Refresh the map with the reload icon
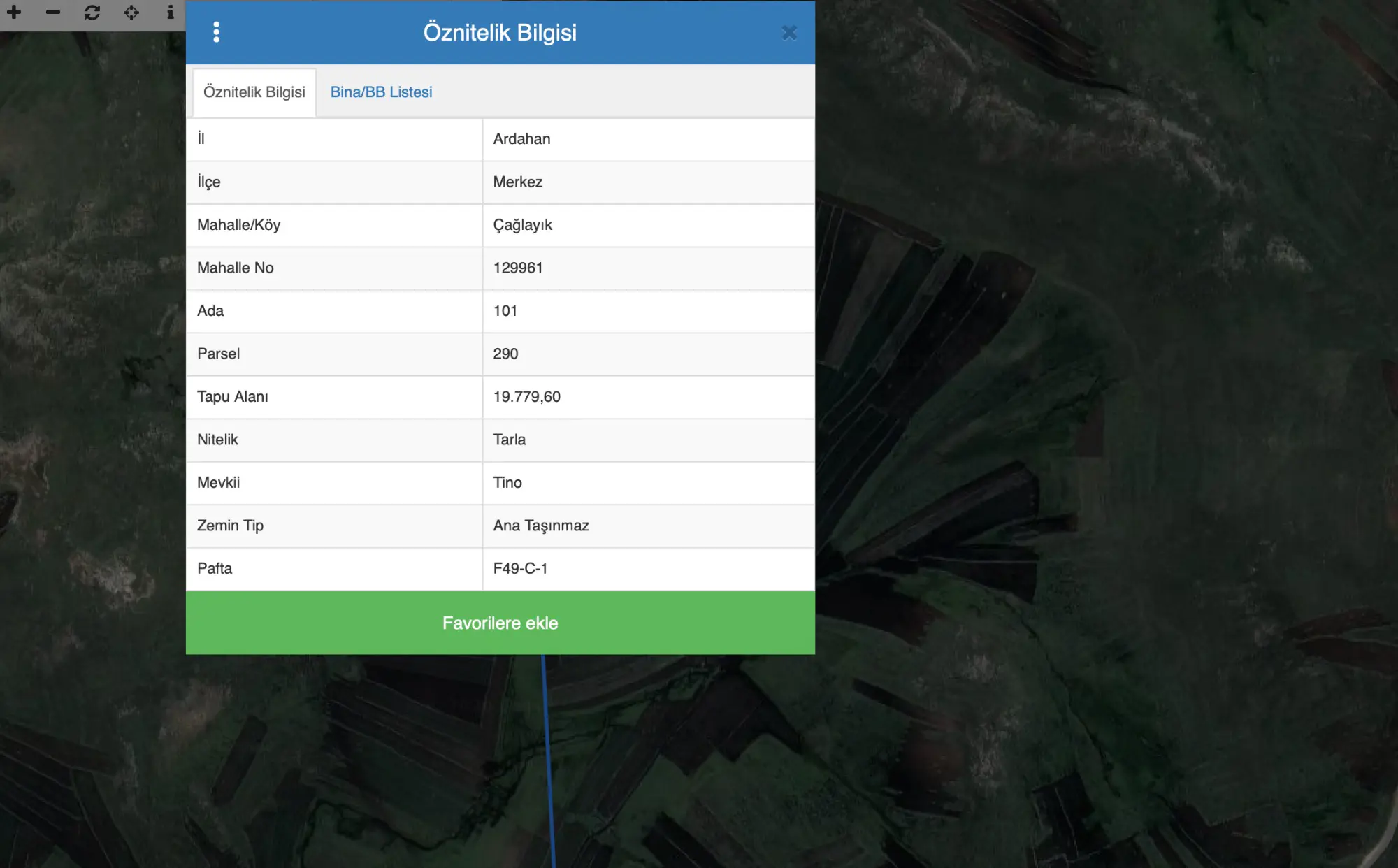1398x868 pixels. (92, 13)
